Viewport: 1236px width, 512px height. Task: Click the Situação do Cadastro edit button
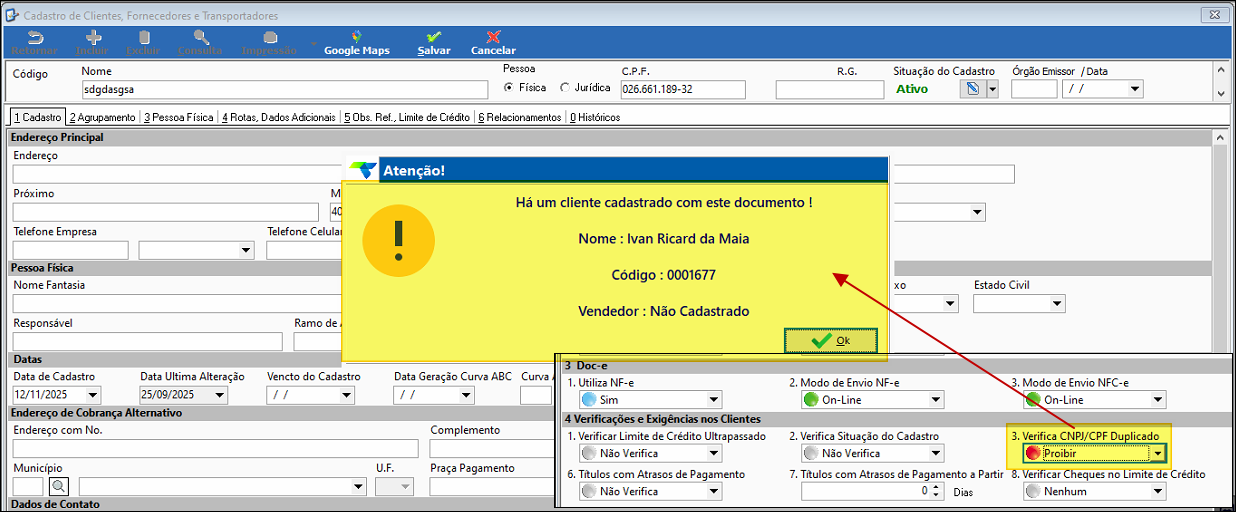coord(970,89)
